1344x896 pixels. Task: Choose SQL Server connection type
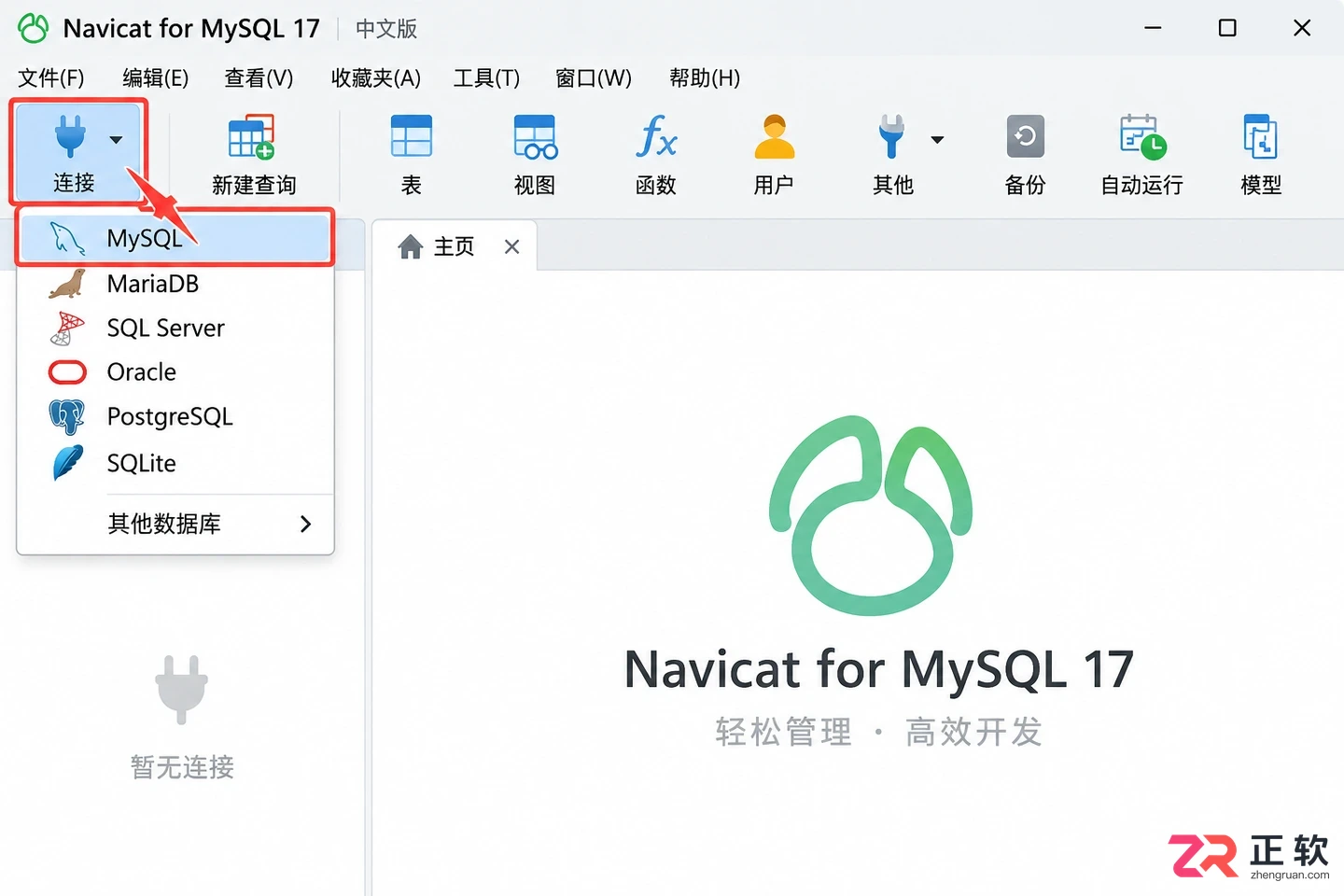[175, 328]
